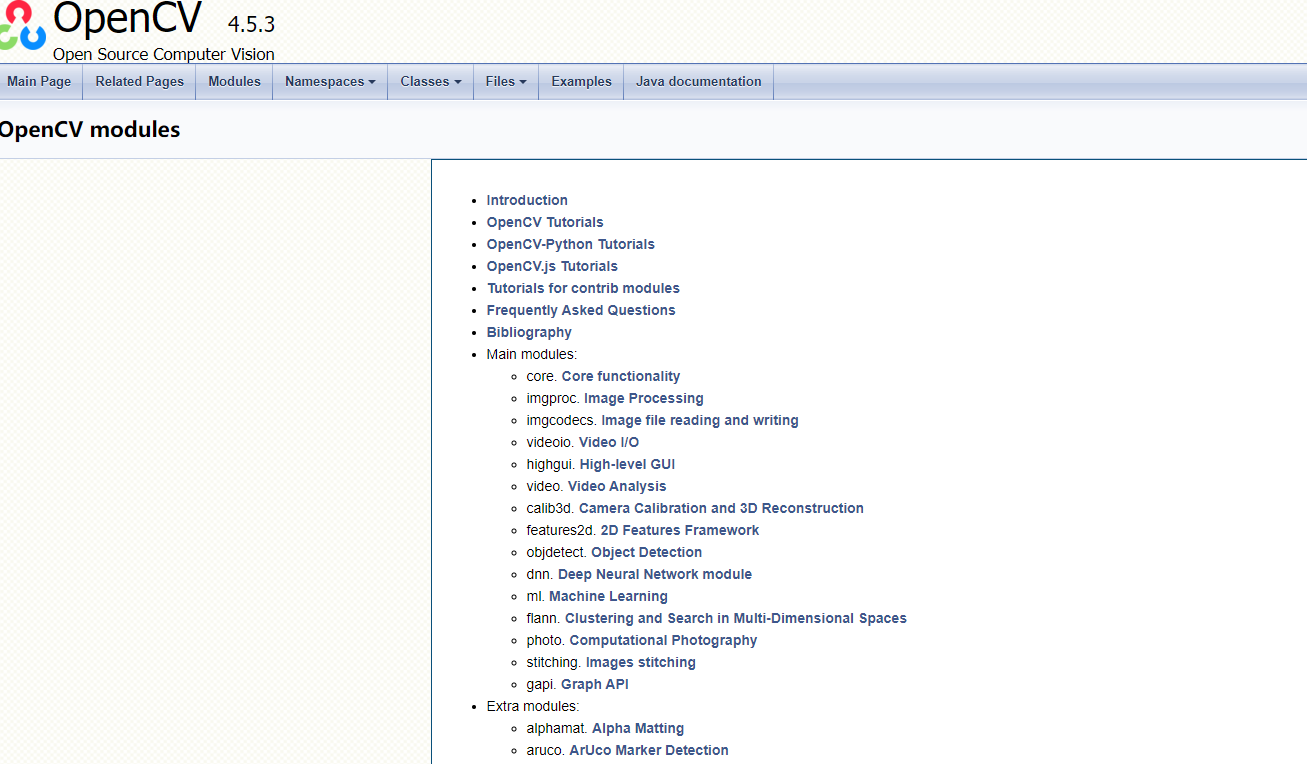Viewport: 1307px width, 764px height.
Task: Open the Video I/O link
Action: [x=609, y=442]
